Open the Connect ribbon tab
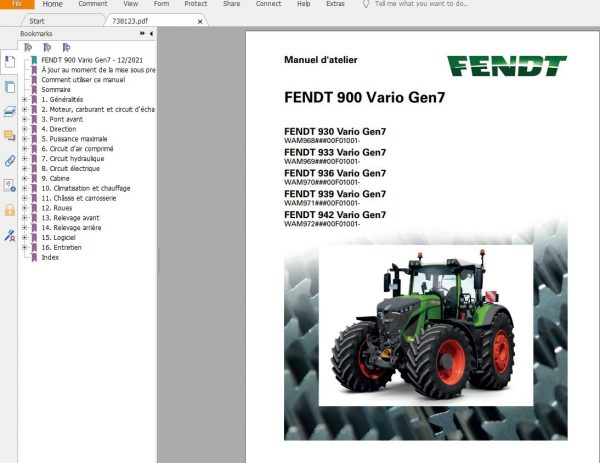 click(268, 4)
